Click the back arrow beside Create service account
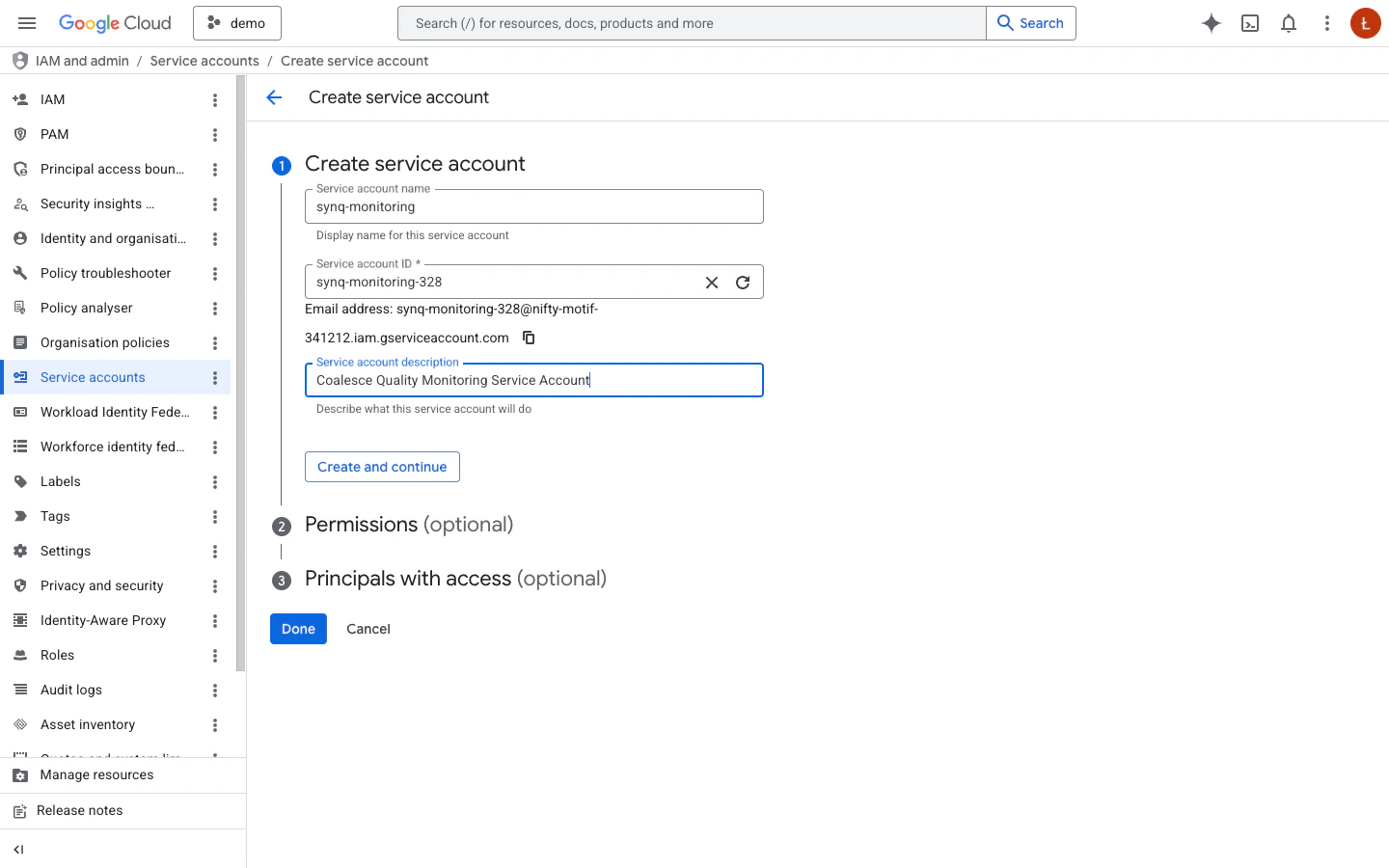 point(274,97)
